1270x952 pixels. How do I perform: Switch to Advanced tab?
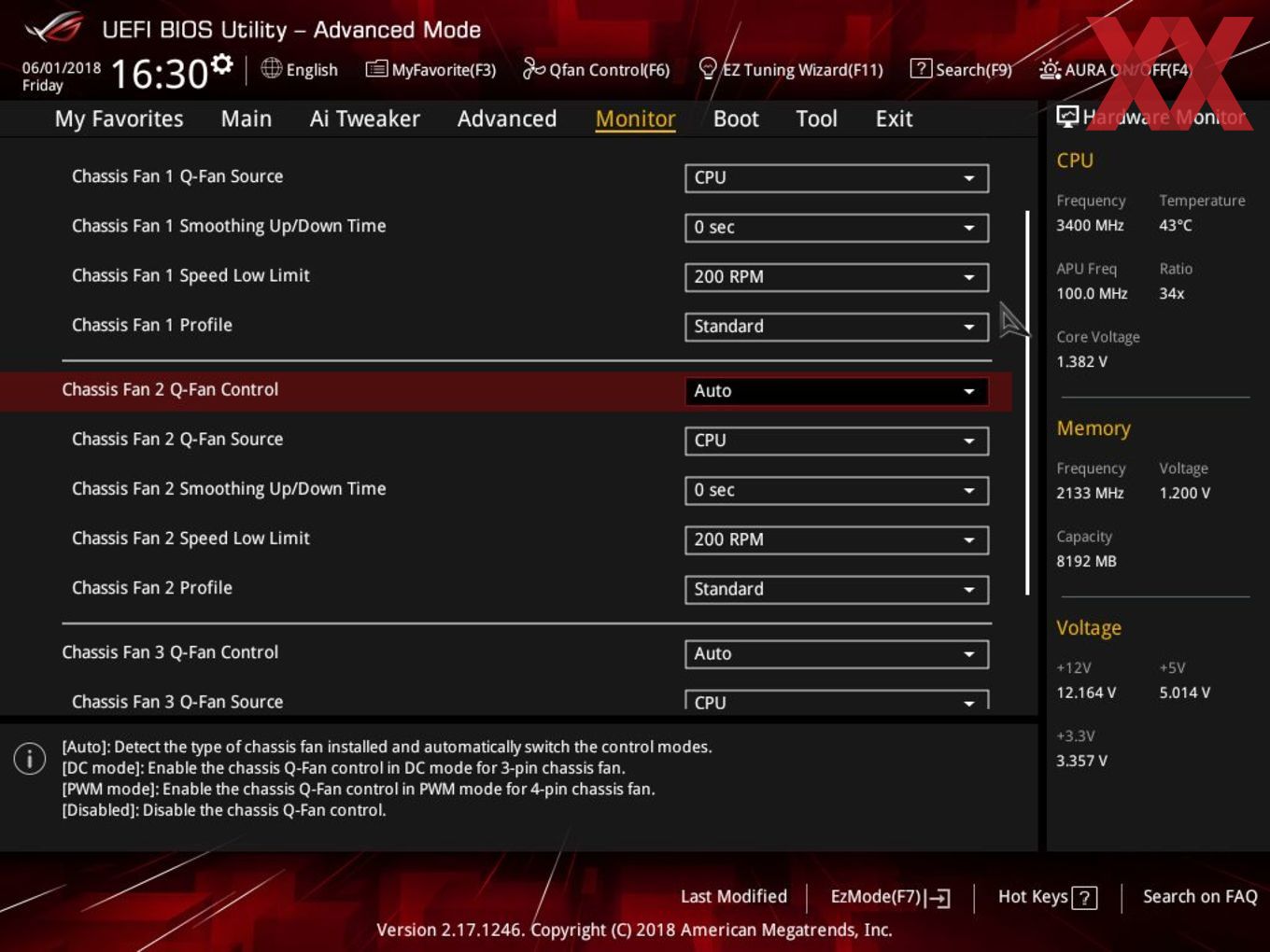tap(507, 119)
